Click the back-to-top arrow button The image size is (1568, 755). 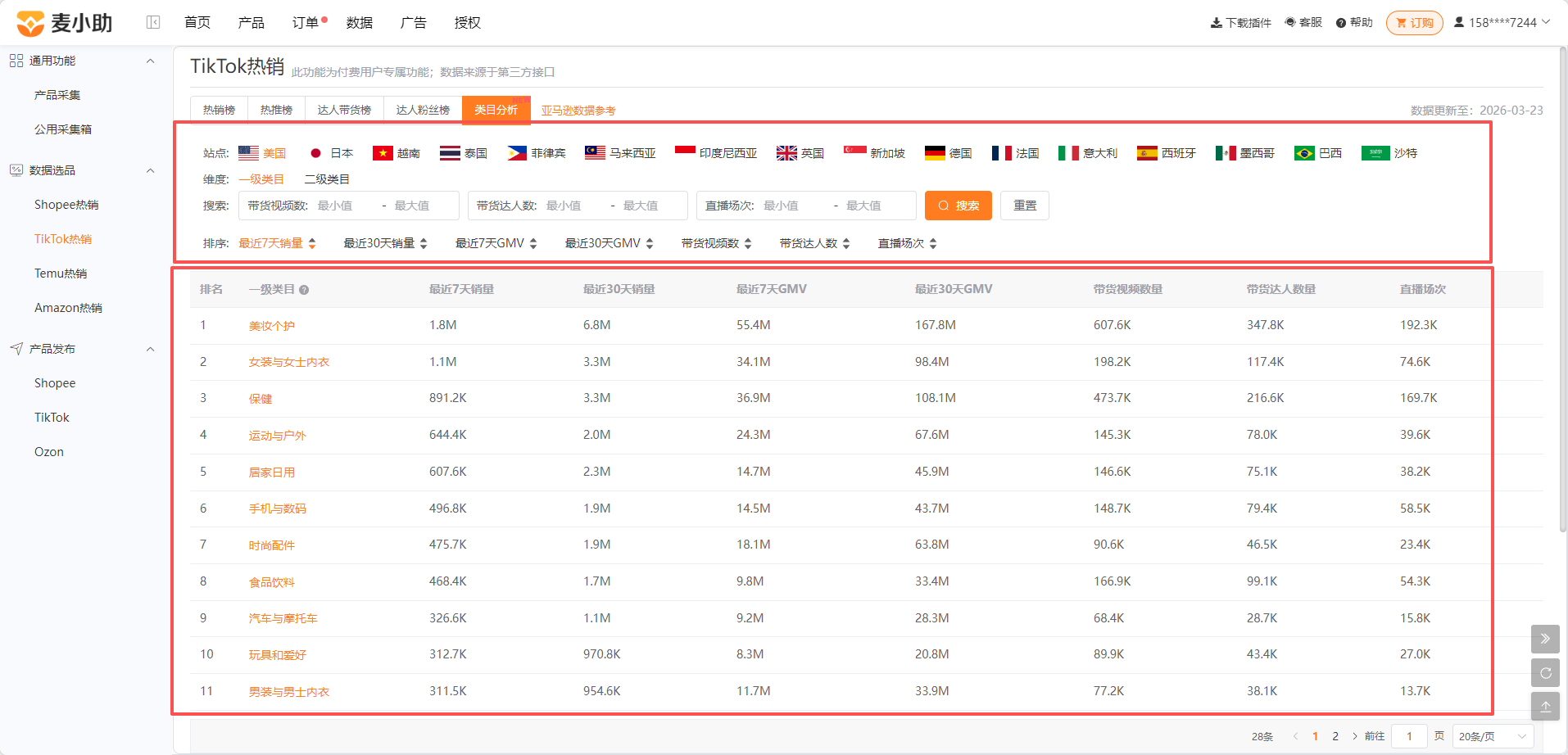coord(1545,707)
